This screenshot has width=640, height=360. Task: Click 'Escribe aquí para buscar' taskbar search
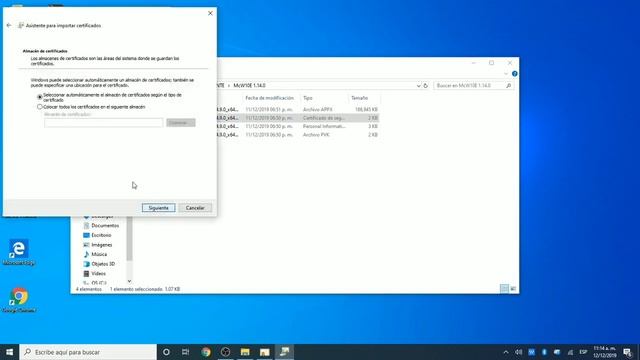(88, 352)
